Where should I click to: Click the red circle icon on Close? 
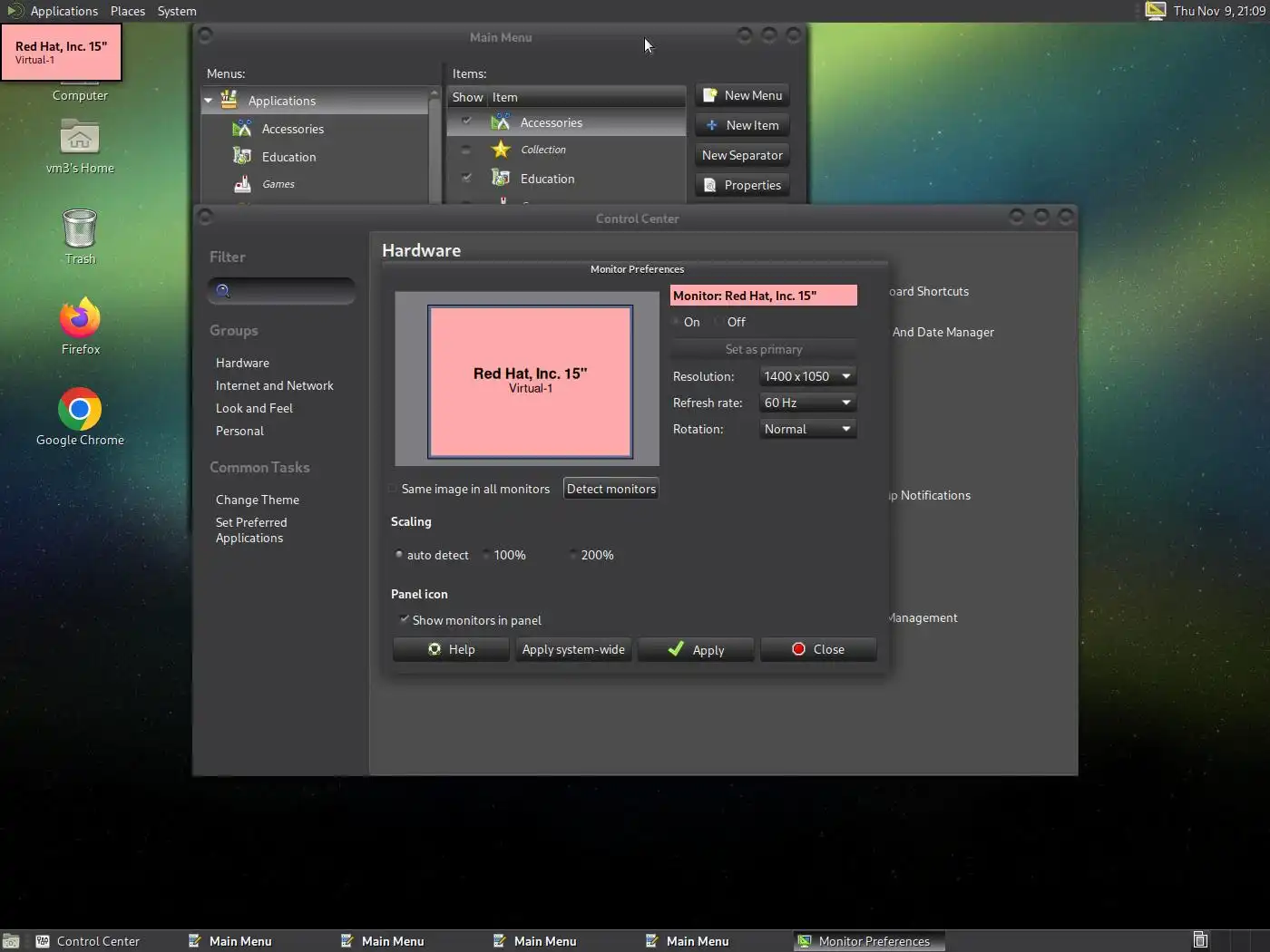click(798, 649)
